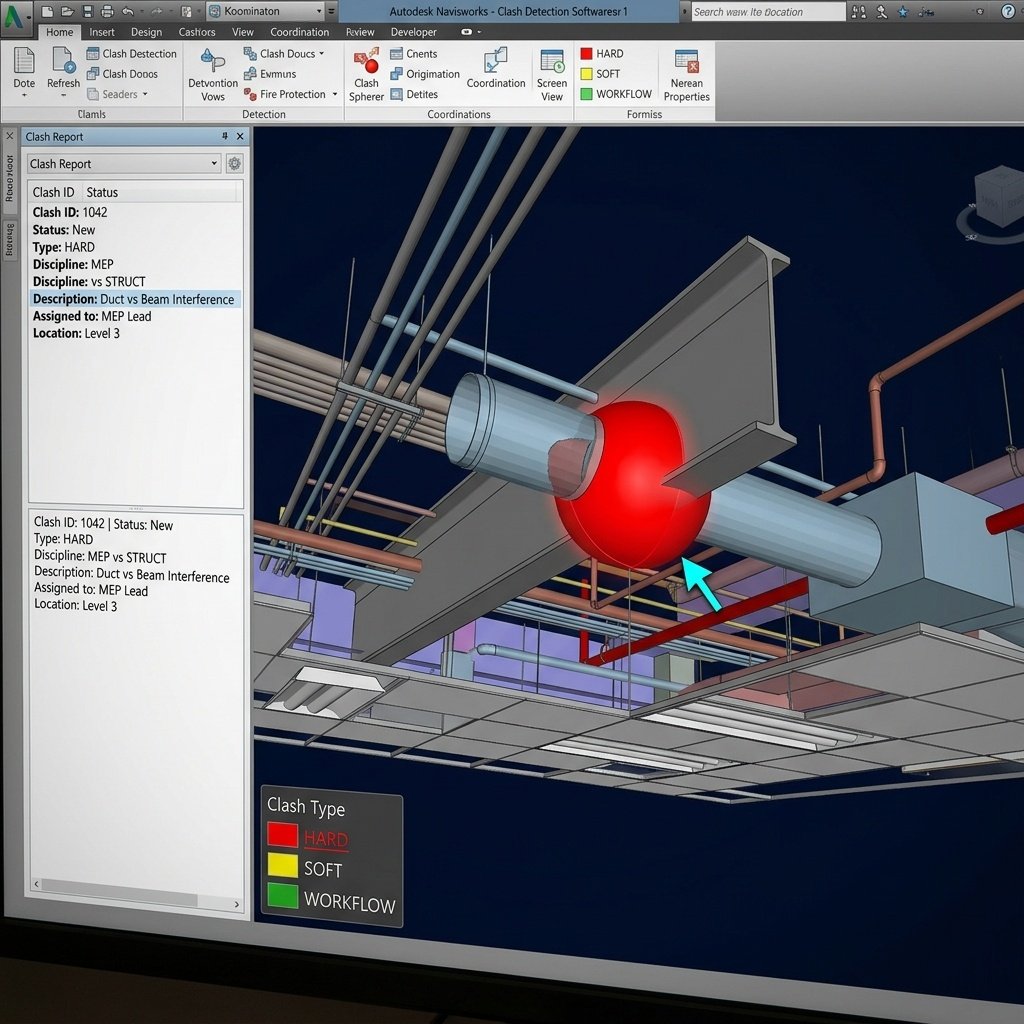Select SOFT in the Clash Type legend
The height and width of the screenshot is (1024, 1024).
304,867
